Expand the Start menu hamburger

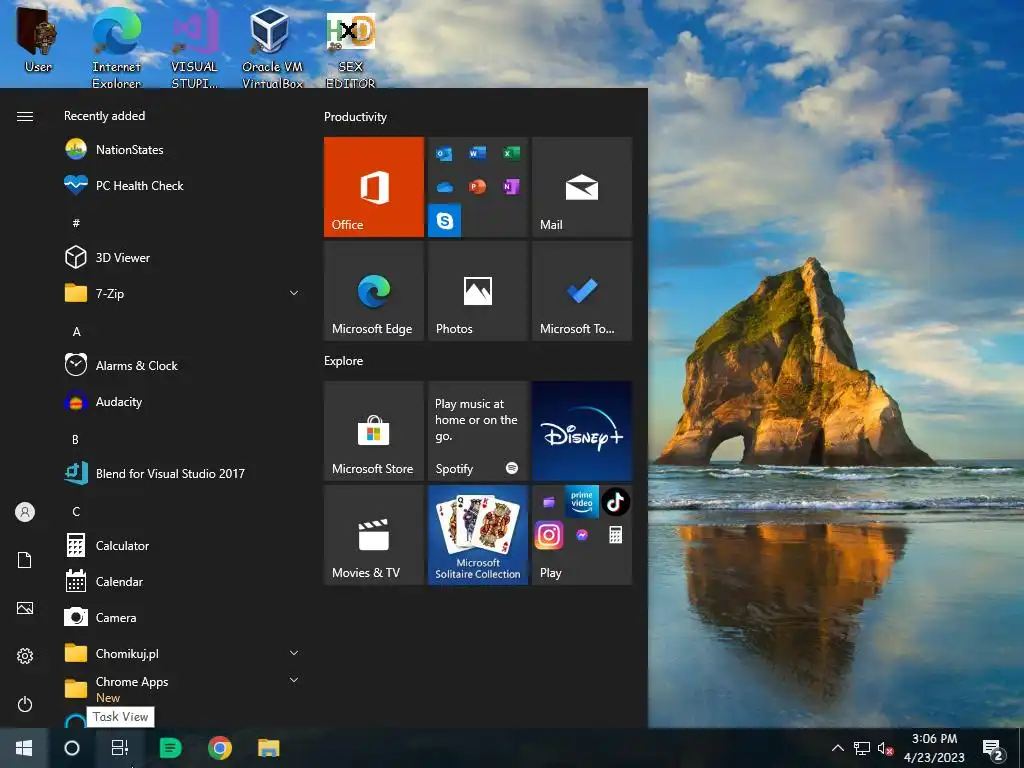pyautogui.click(x=25, y=116)
